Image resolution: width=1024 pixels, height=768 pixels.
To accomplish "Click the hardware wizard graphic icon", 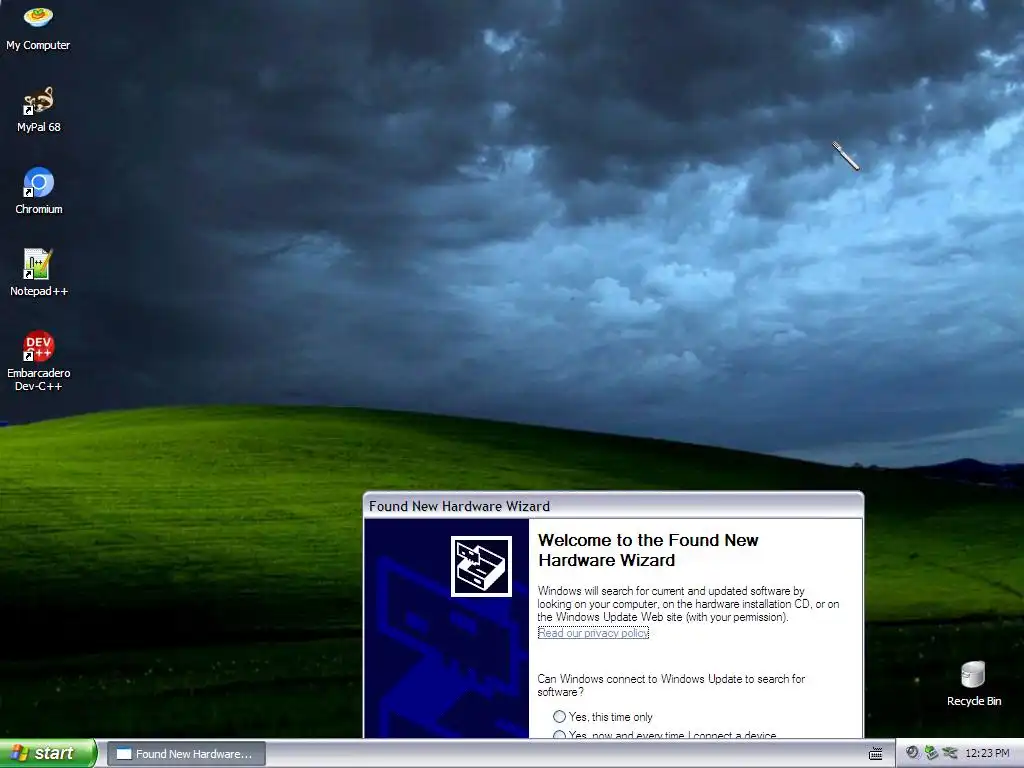I will click(481, 566).
